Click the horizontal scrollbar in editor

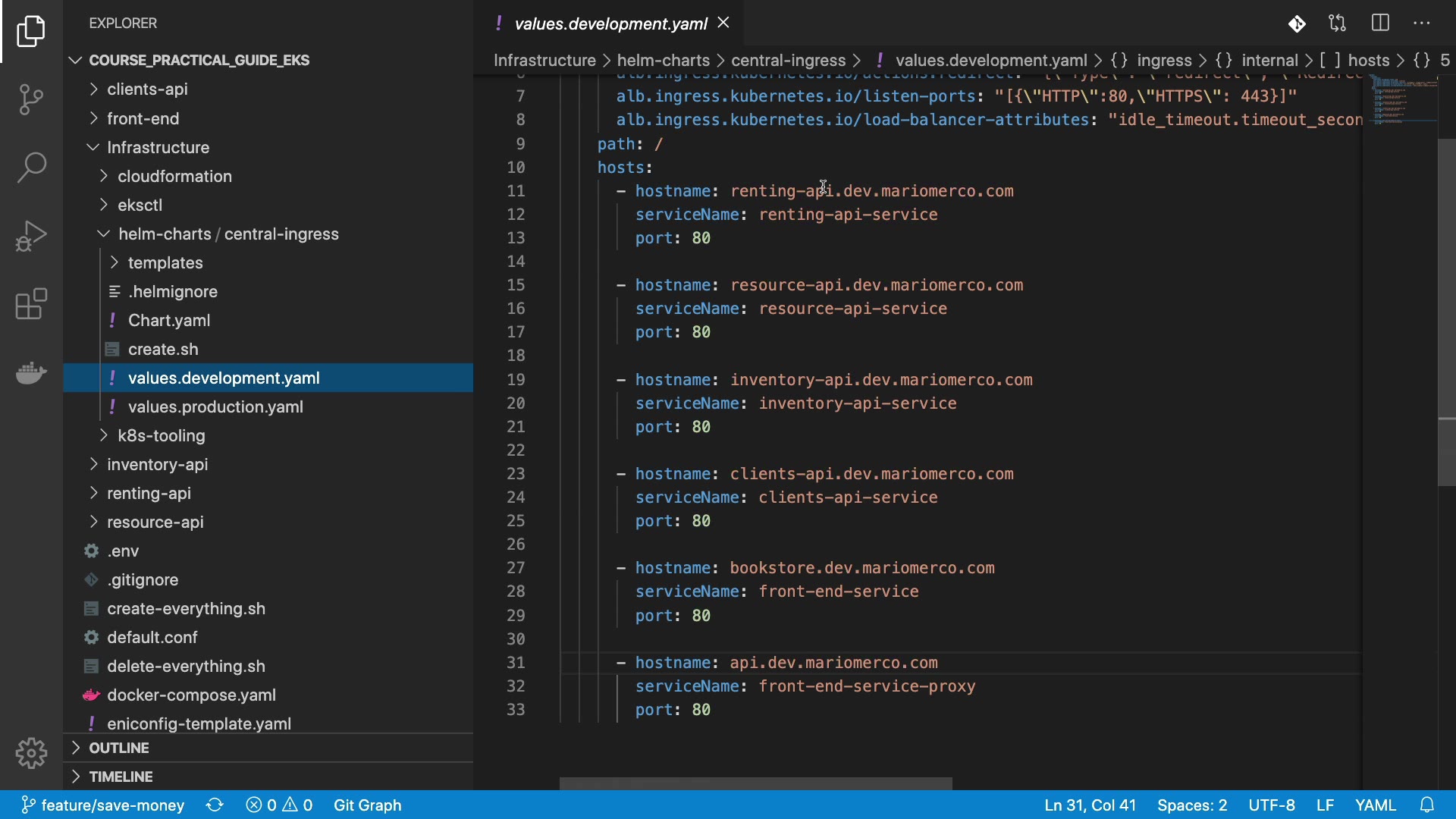[755, 783]
